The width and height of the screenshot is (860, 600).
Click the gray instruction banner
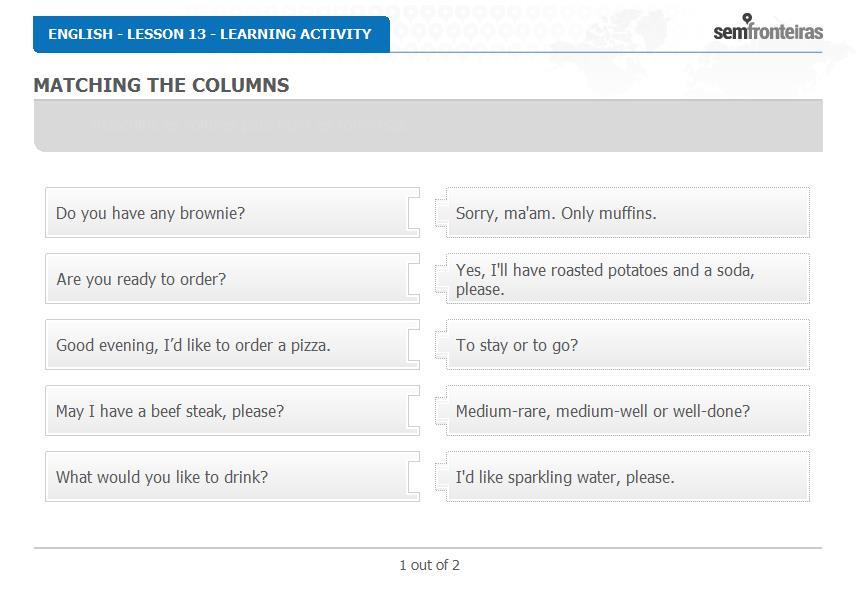point(428,126)
